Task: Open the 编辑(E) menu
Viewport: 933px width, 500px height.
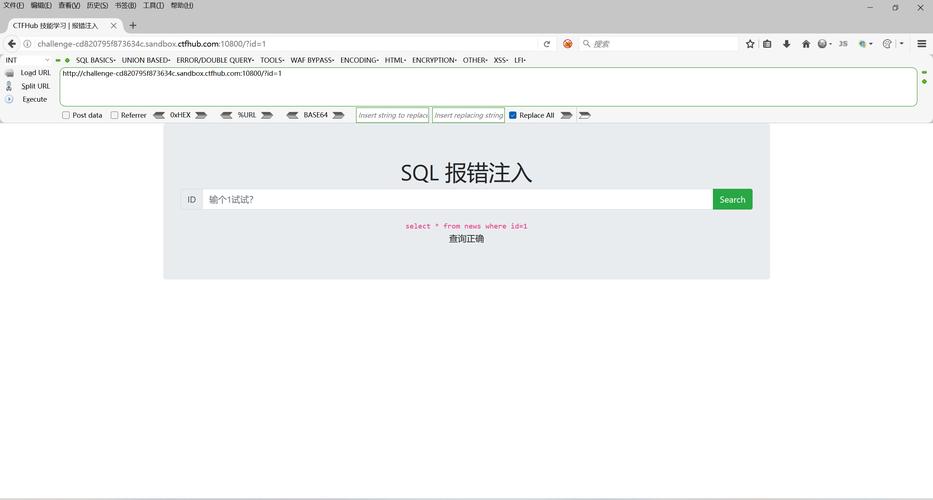Action: (41, 5)
